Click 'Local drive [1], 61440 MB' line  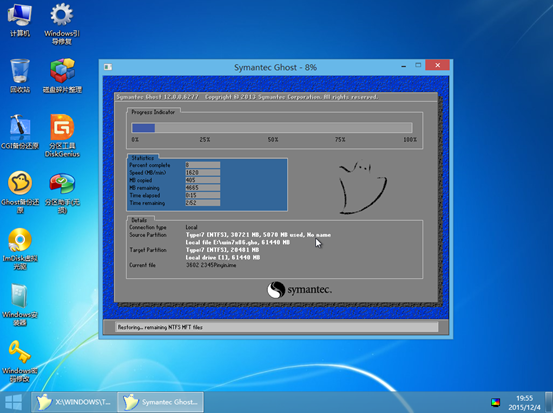click(x=223, y=257)
